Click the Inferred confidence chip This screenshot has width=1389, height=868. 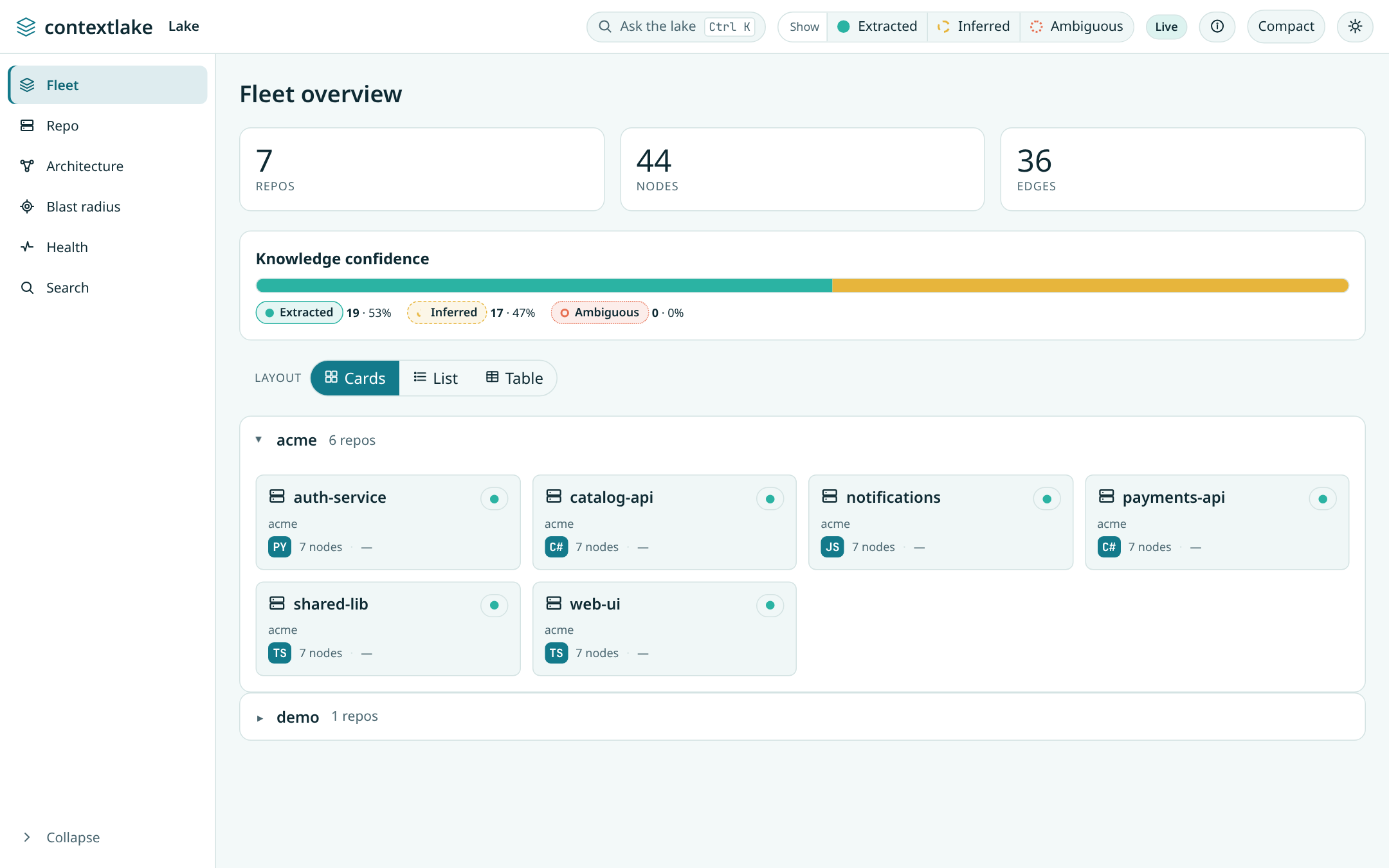(446, 312)
